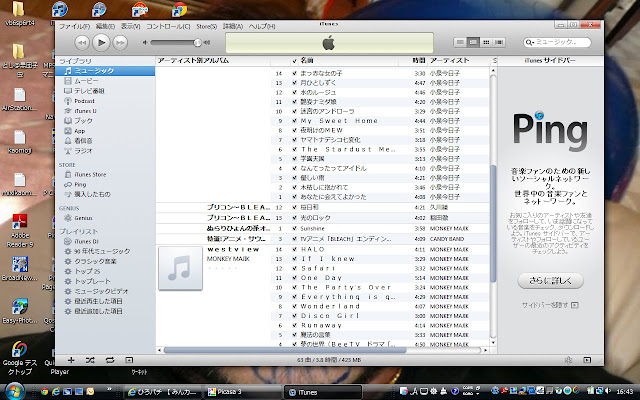Viewport: 640px width, 400px height.
Task: Uncheck the HALO track checkbox
Action: (x=294, y=249)
